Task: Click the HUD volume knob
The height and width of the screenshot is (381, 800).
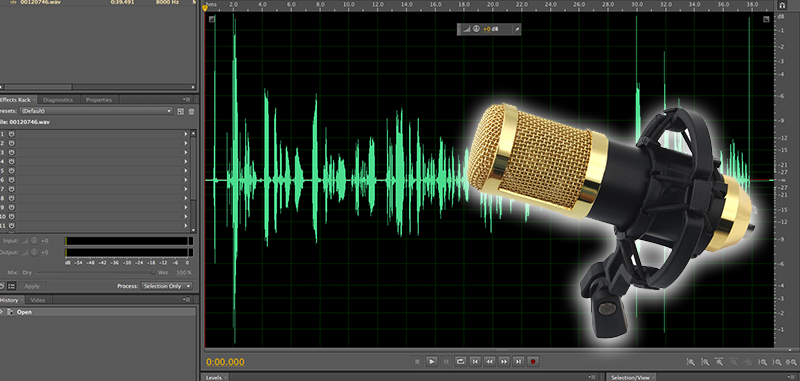Action: [x=476, y=29]
